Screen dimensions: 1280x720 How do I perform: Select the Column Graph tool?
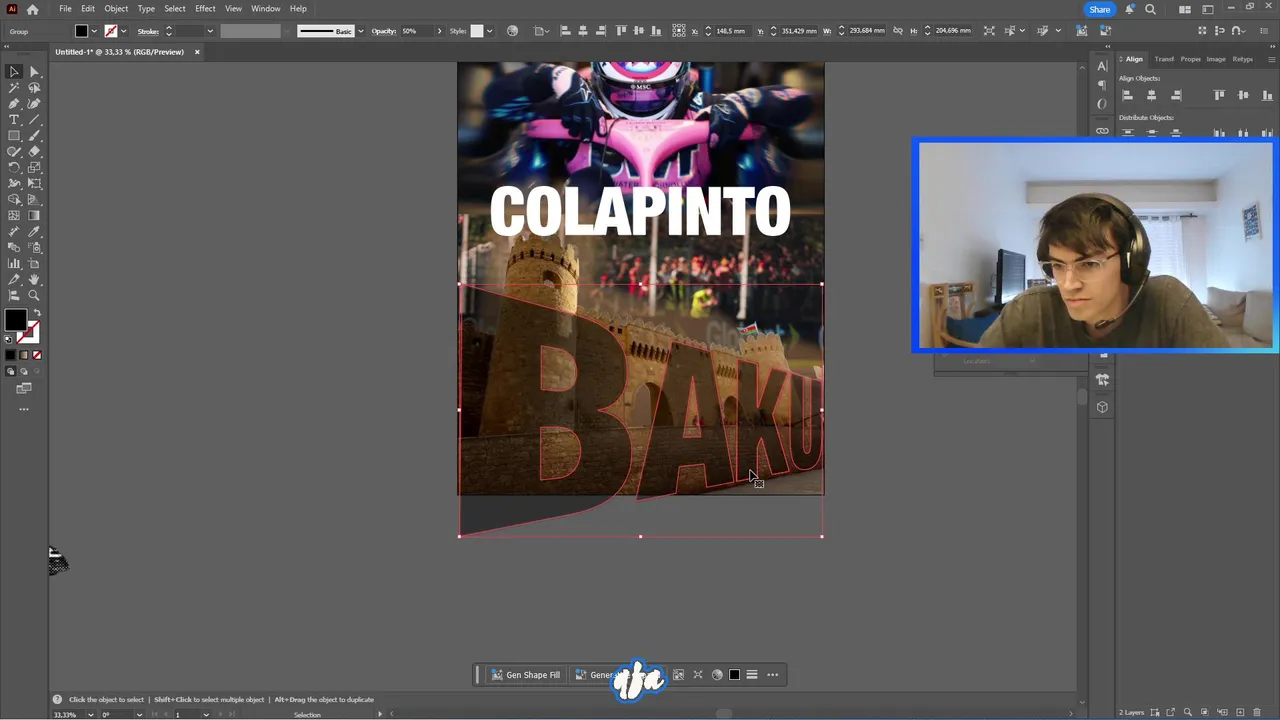(x=14, y=264)
